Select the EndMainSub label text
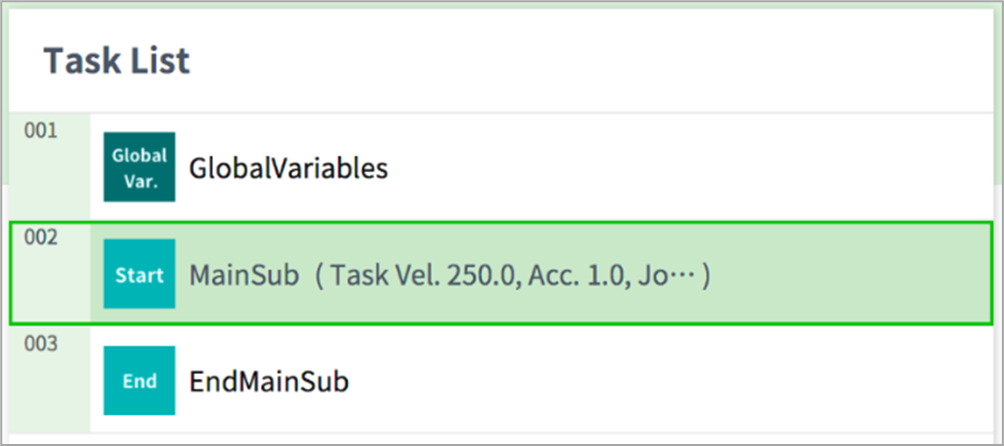 269,382
